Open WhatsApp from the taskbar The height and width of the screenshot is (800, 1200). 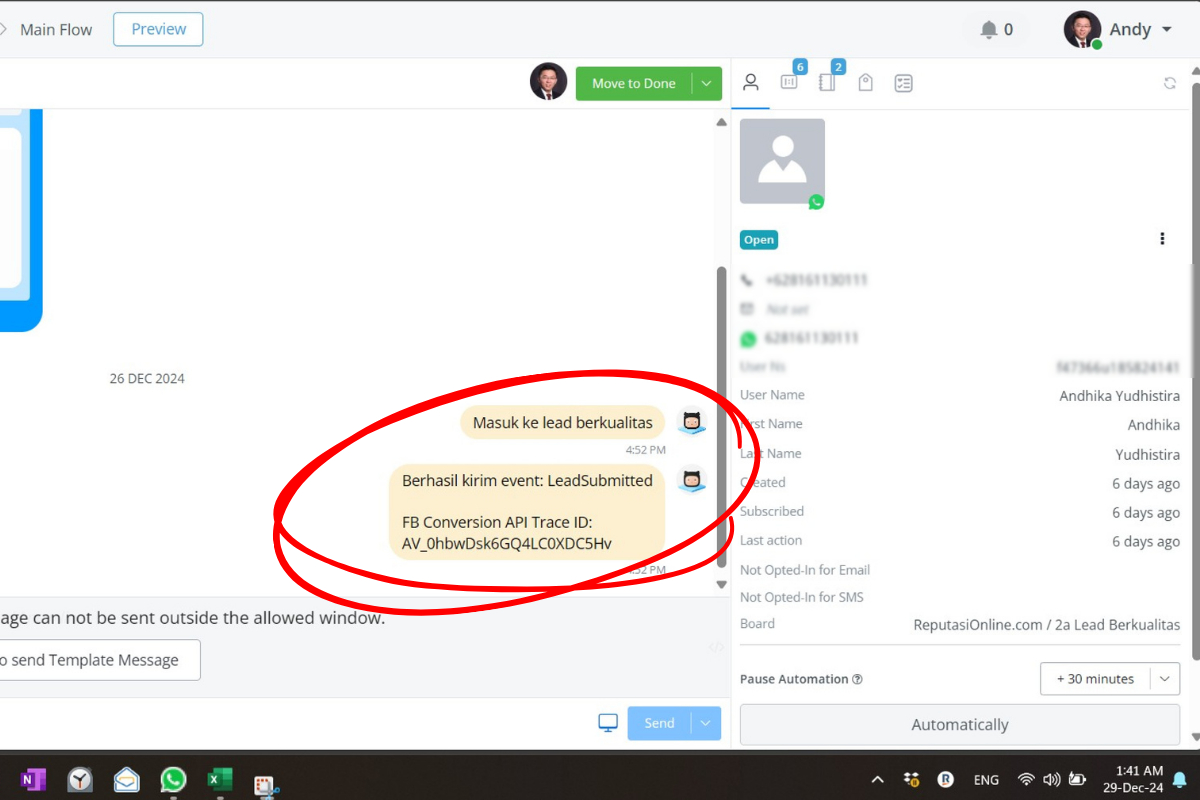tap(173, 780)
